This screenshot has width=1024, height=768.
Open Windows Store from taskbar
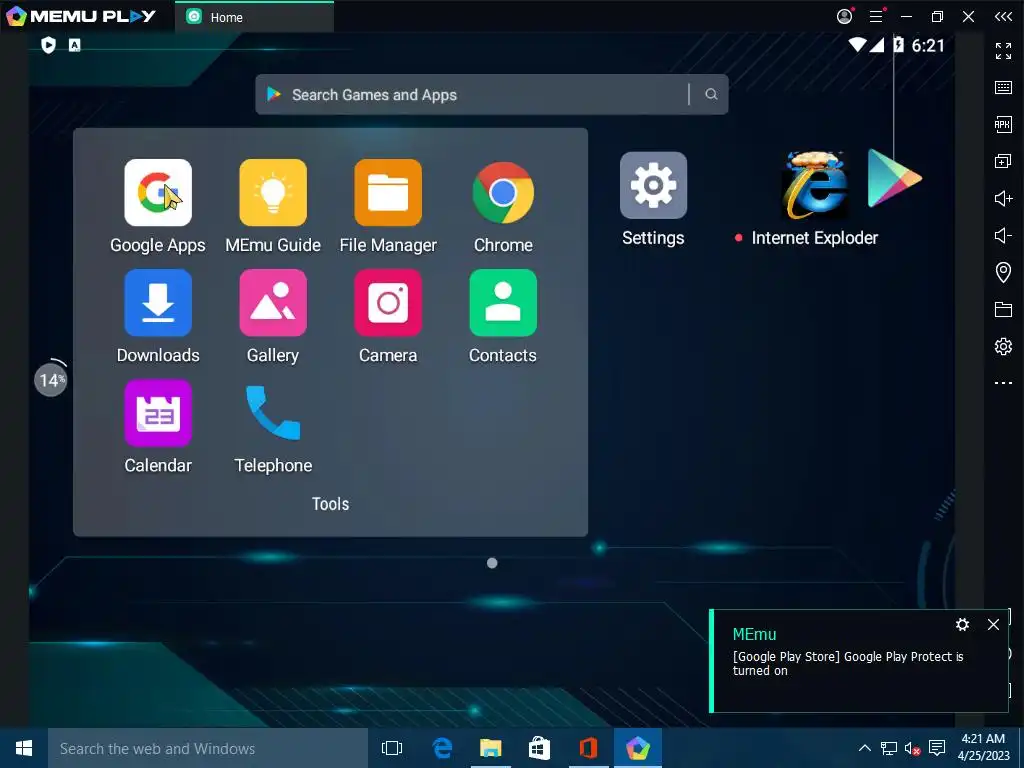[539, 748]
